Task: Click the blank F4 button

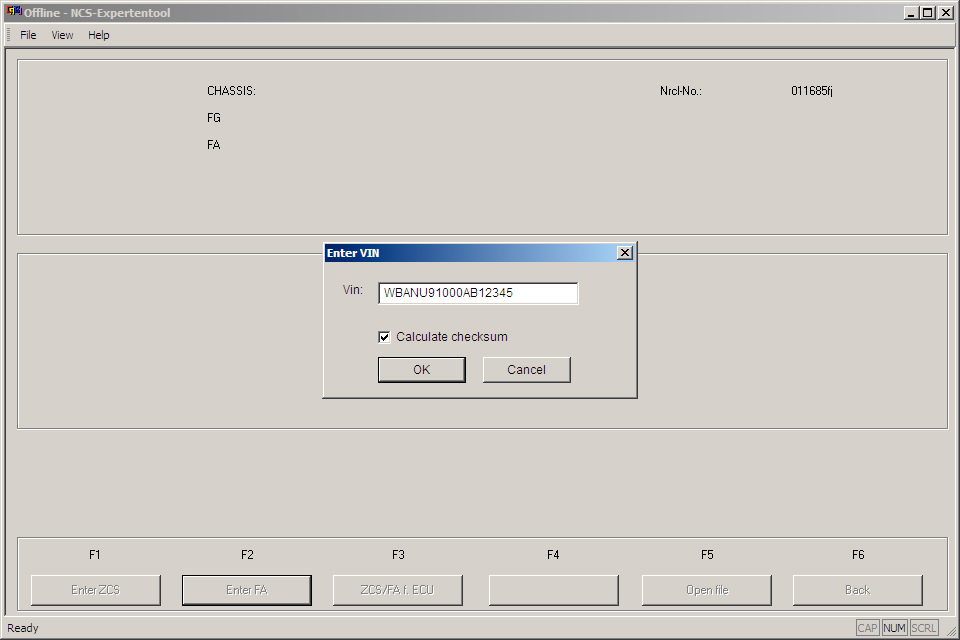Action: [553, 590]
